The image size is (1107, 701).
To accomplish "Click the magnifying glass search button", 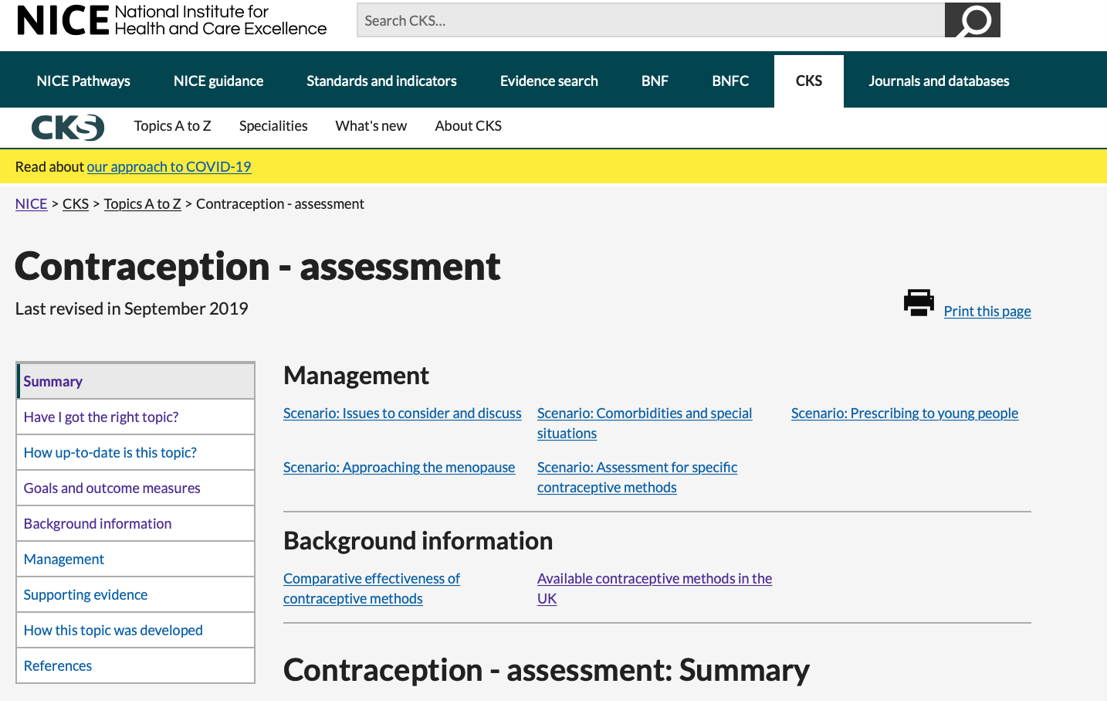I will pyautogui.click(x=972, y=20).
